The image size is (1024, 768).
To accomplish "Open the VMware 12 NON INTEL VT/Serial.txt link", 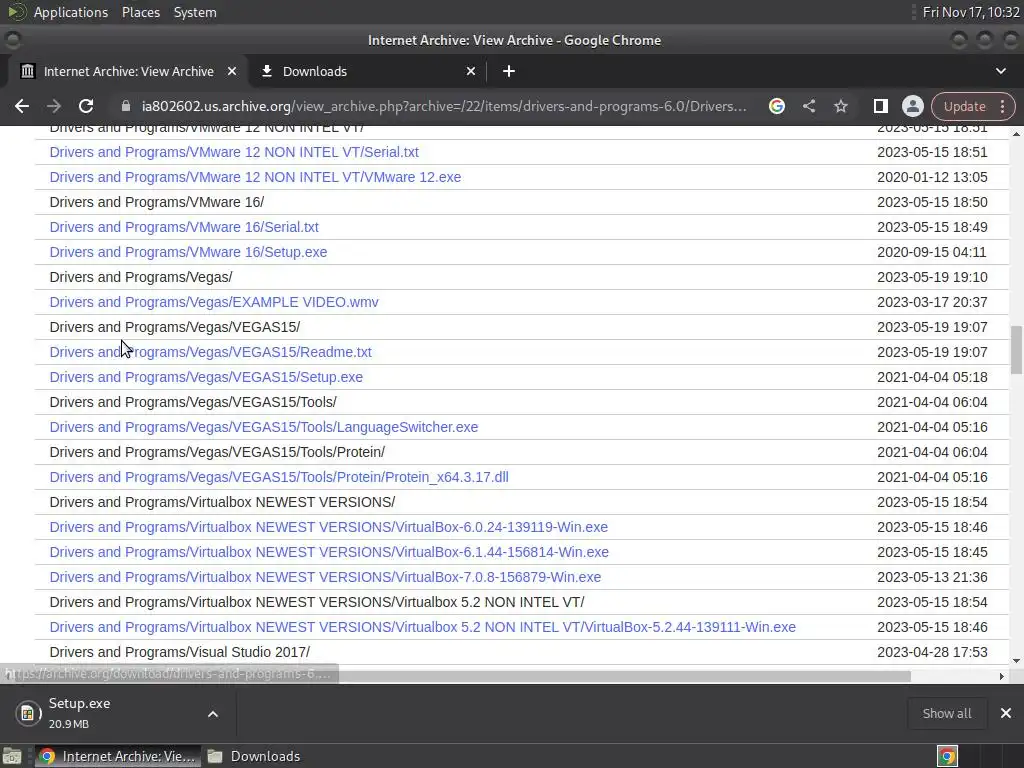I will click(x=234, y=152).
